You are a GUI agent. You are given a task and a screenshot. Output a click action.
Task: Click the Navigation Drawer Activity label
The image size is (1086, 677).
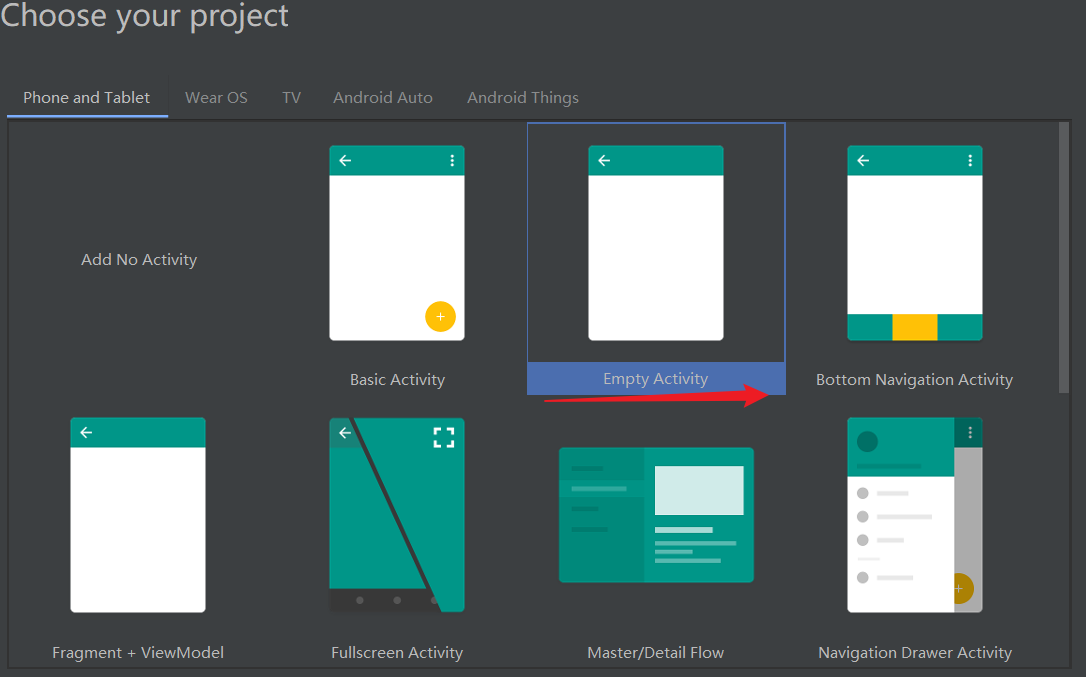click(915, 653)
